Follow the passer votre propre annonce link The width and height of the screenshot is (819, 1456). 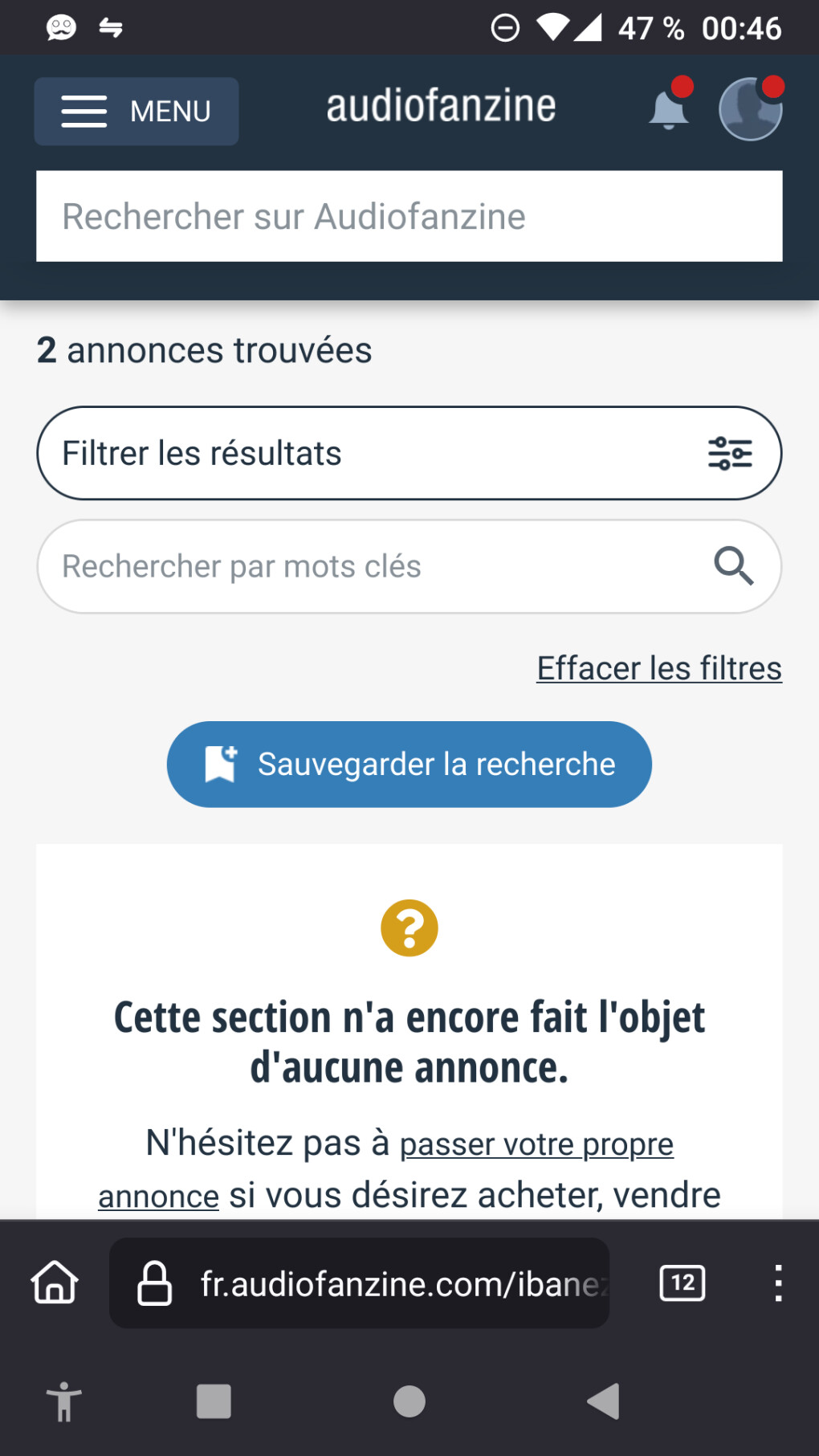coord(536,1144)
